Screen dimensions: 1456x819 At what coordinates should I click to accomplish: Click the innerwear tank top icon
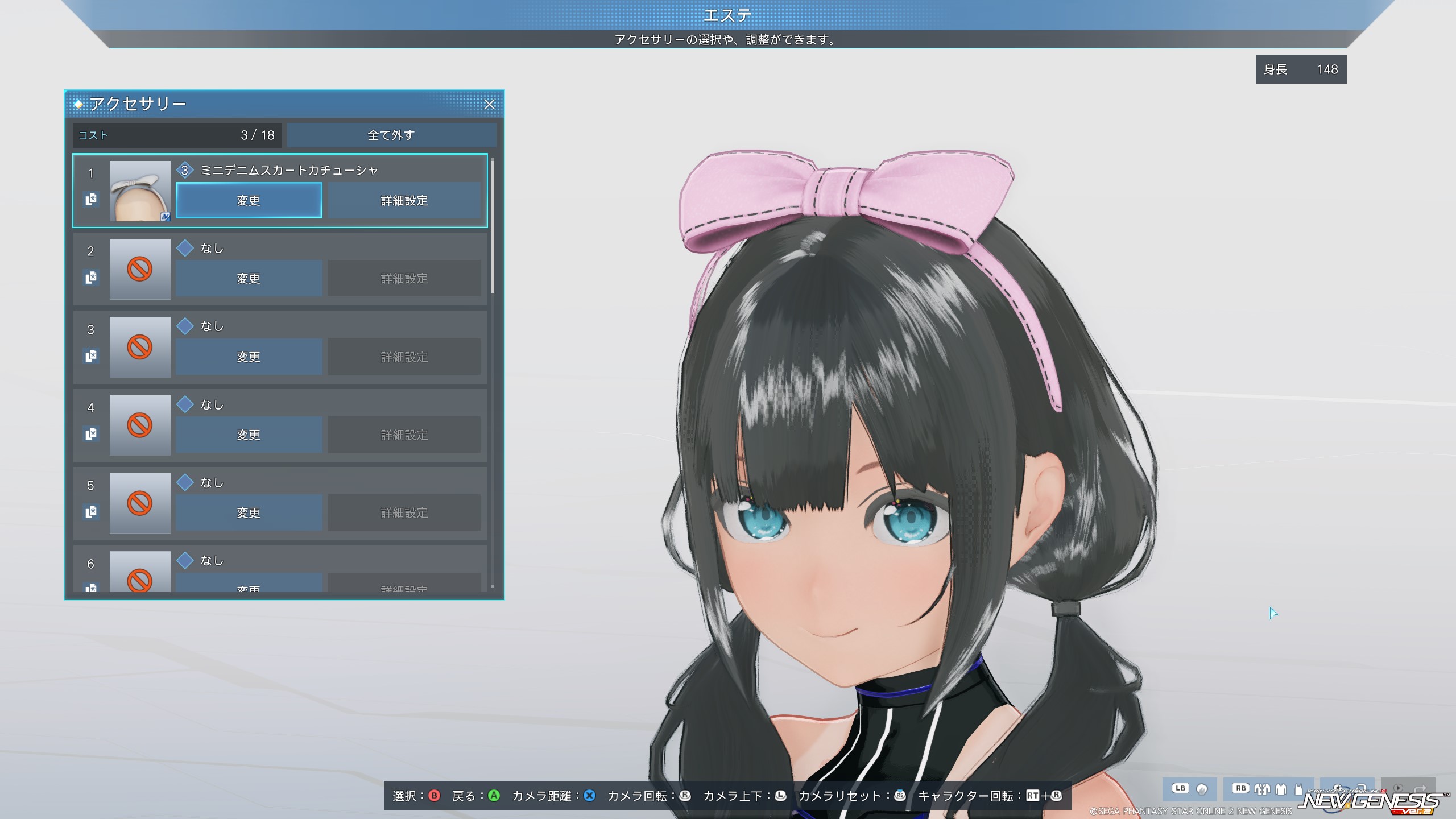pos(1298,789)
